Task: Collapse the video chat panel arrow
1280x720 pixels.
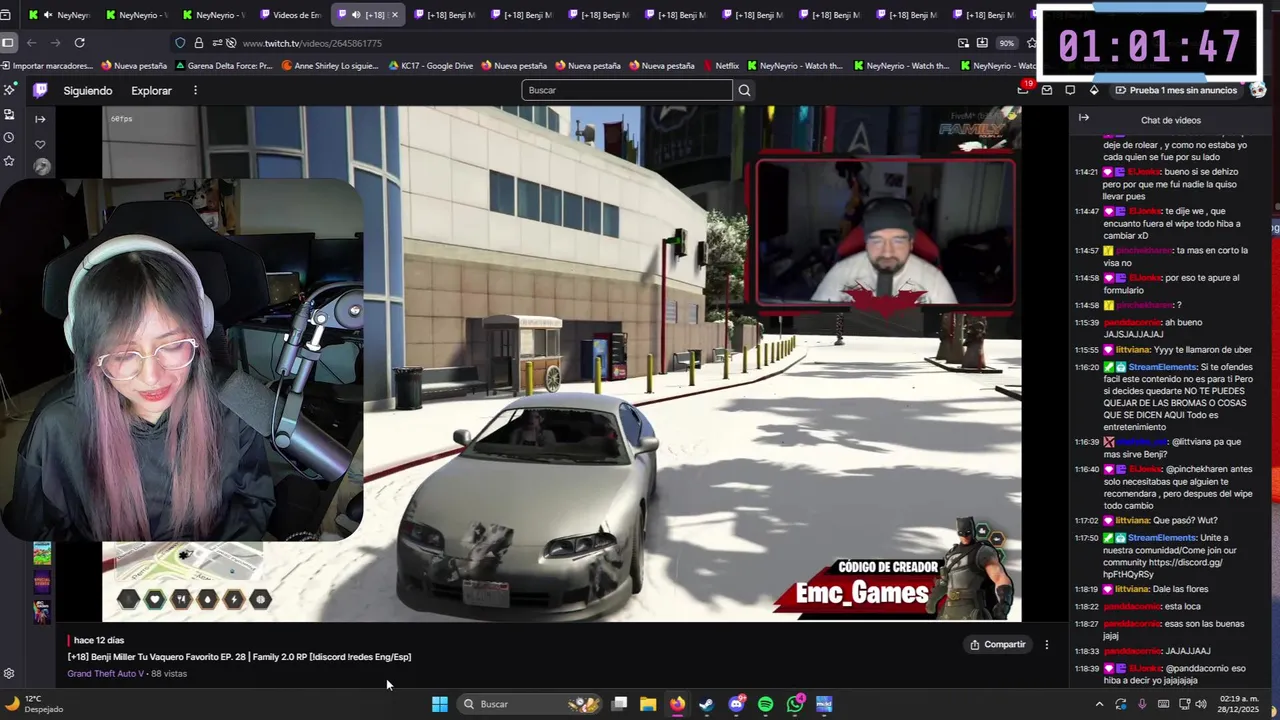Action: (x=1083, y=118)
